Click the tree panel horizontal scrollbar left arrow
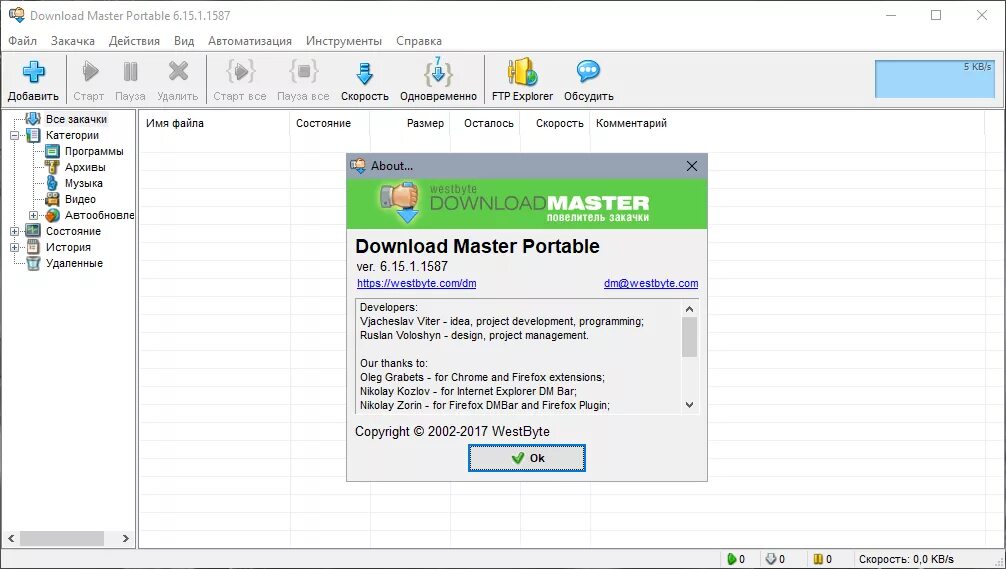 coord(11,538)
